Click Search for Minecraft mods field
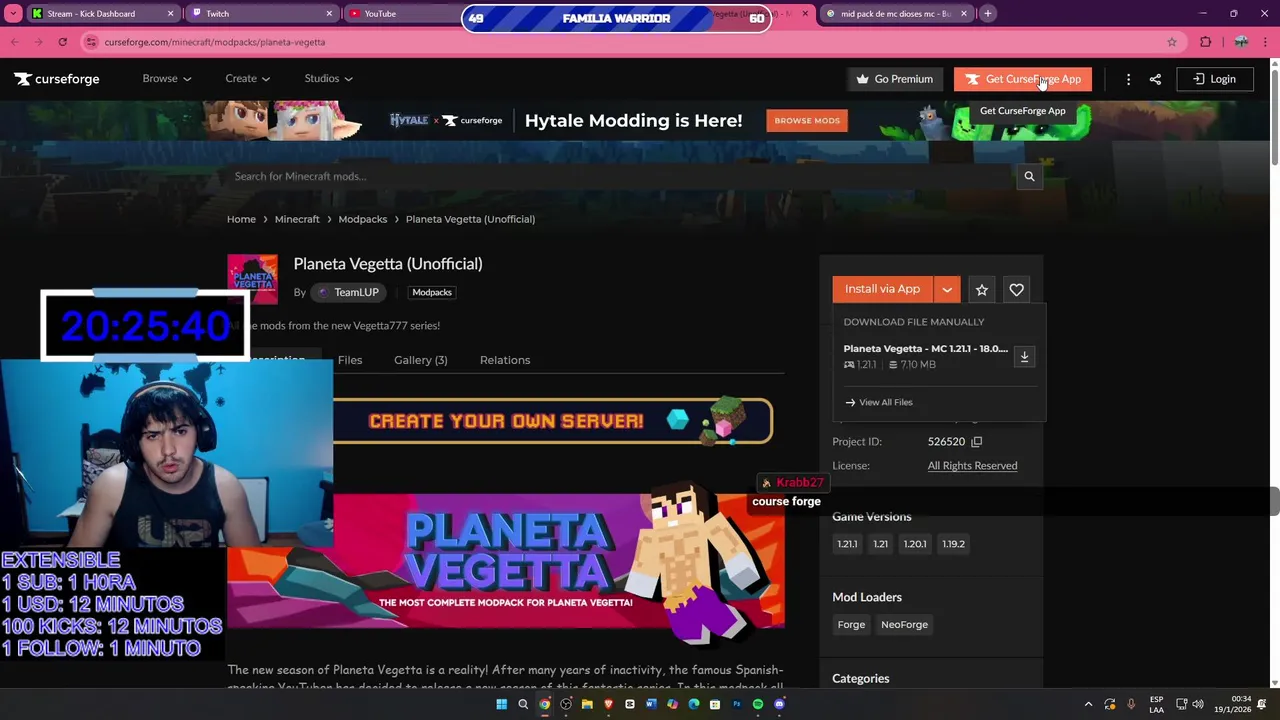The image size is (1280, 720). [620, 176]
